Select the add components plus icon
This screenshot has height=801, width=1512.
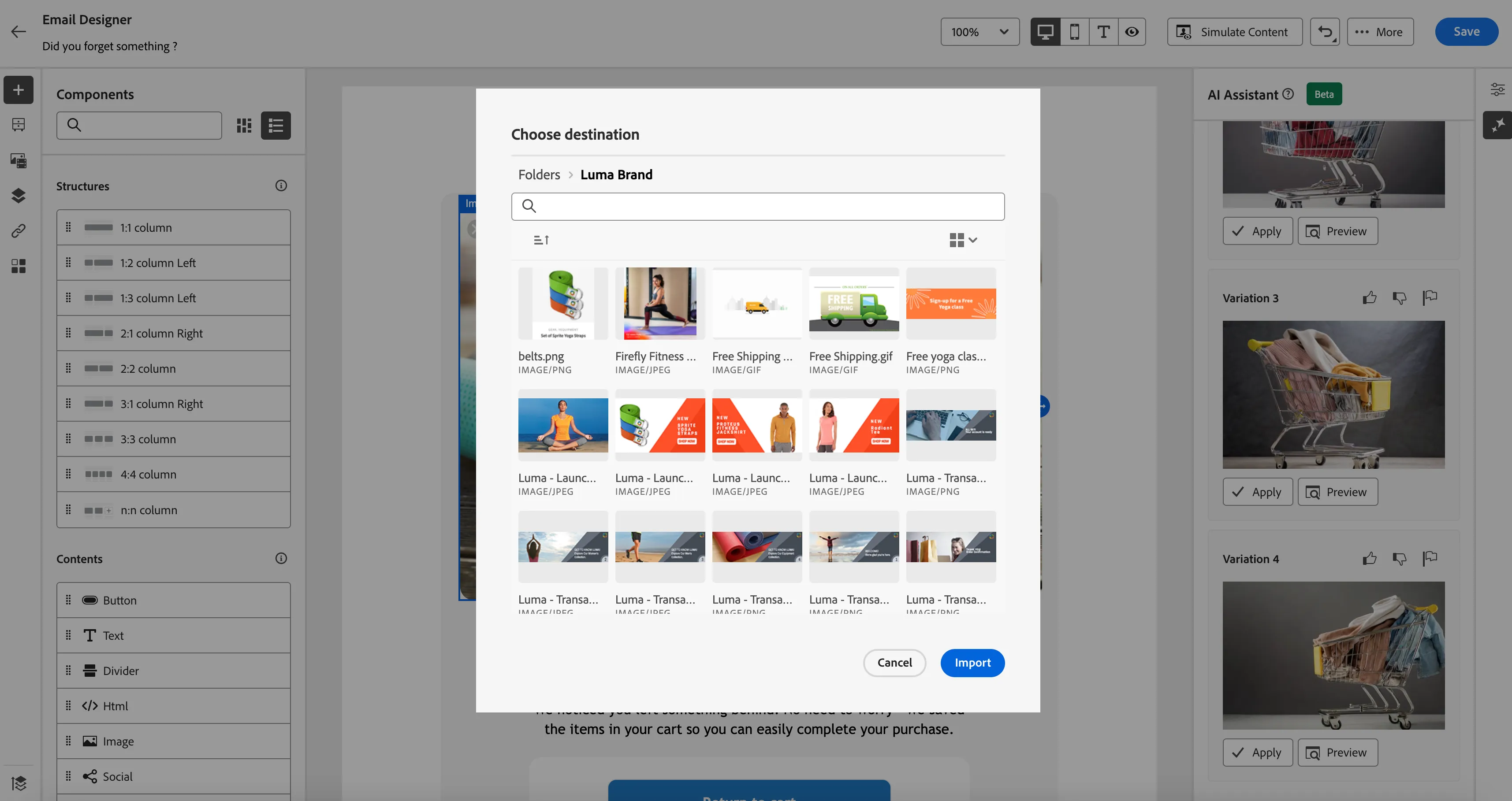point(18,90)
